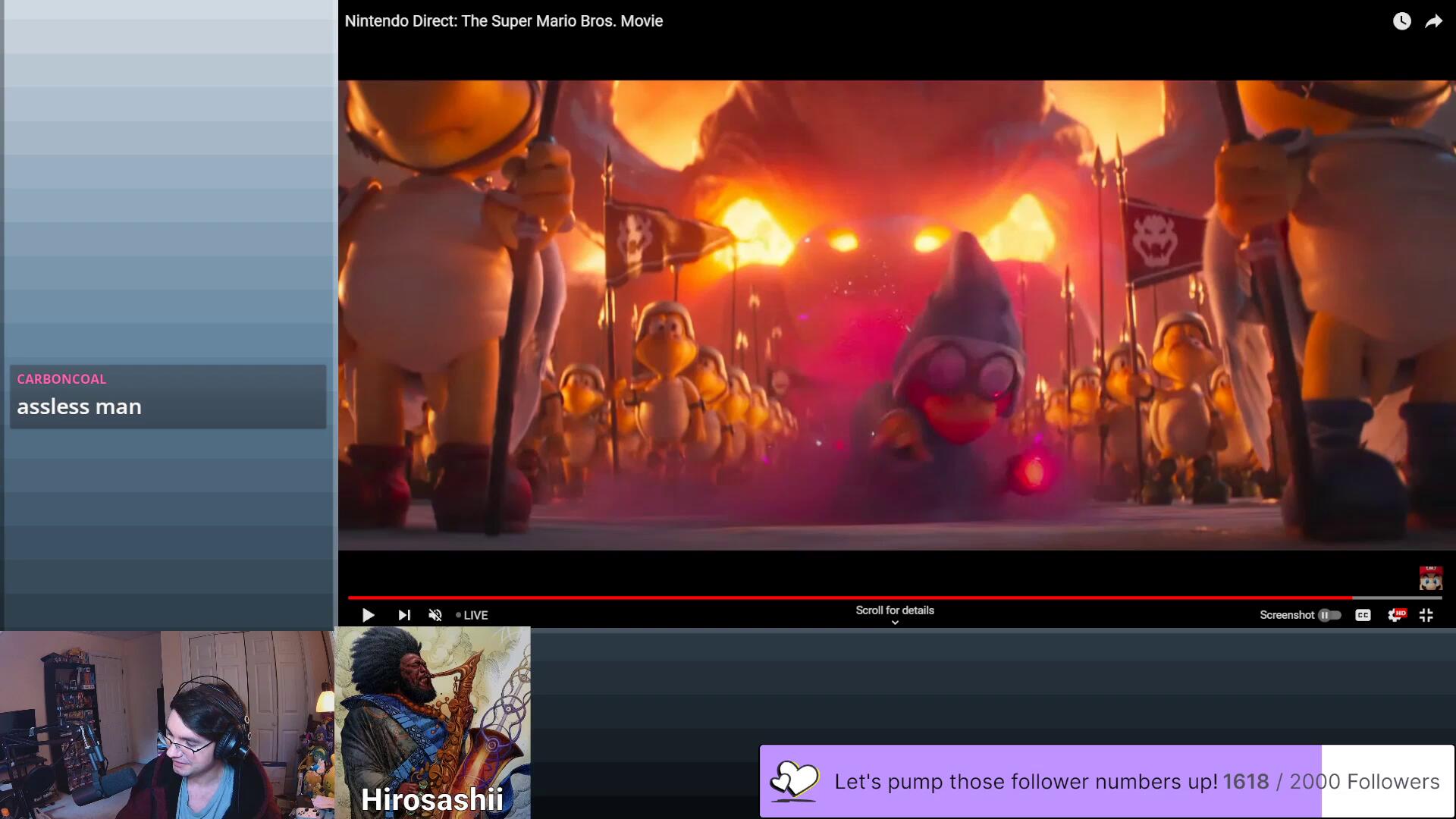Open the Nintendo Direct video title link

pyautogui.click(x=504, y=21)
